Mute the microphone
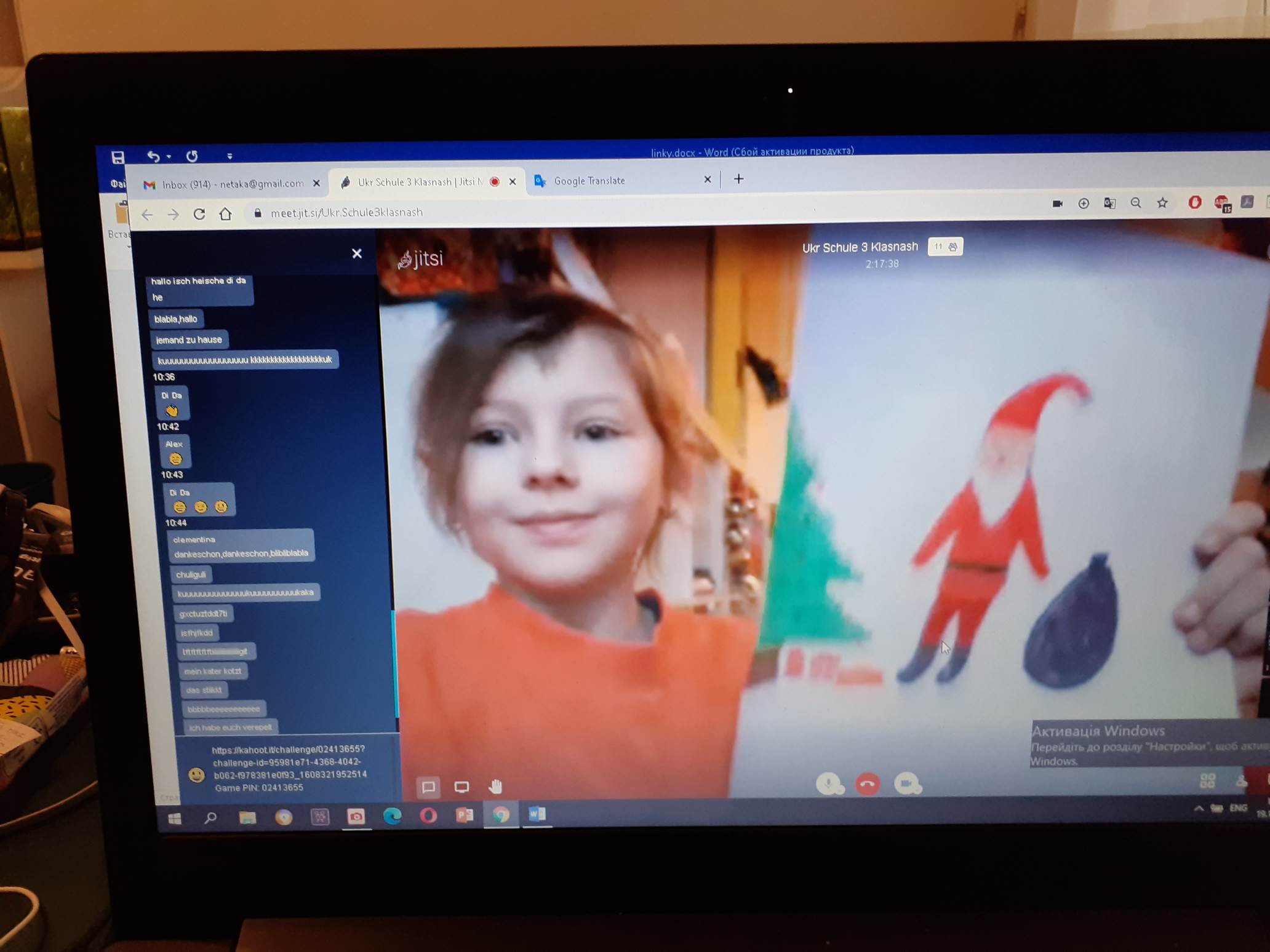1270x952 pixels. pos(828,783)
